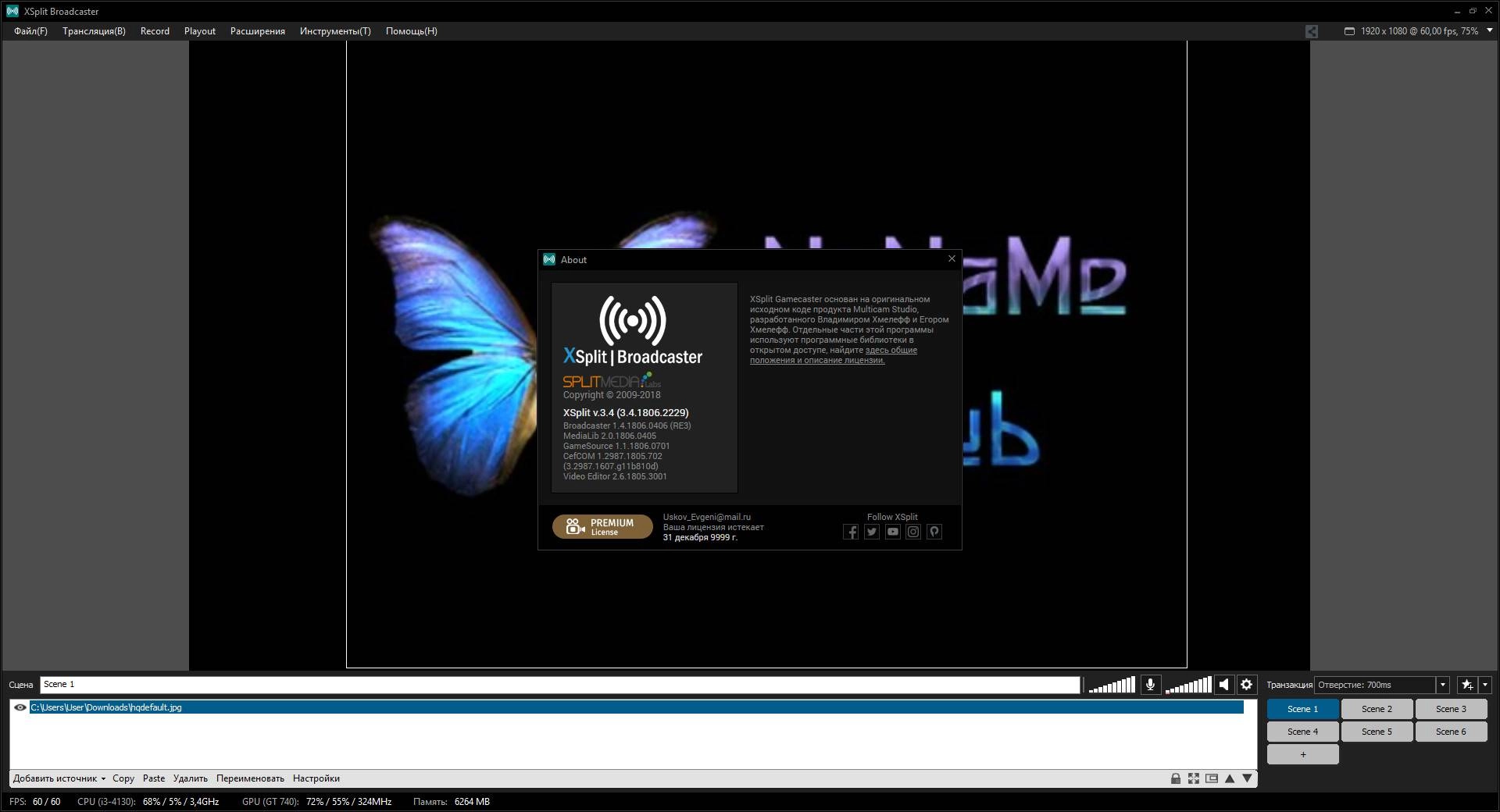The image size is (1500, 812).
Task: Open the resolution dropdown arrow
Action: (x=1489, y=30)
